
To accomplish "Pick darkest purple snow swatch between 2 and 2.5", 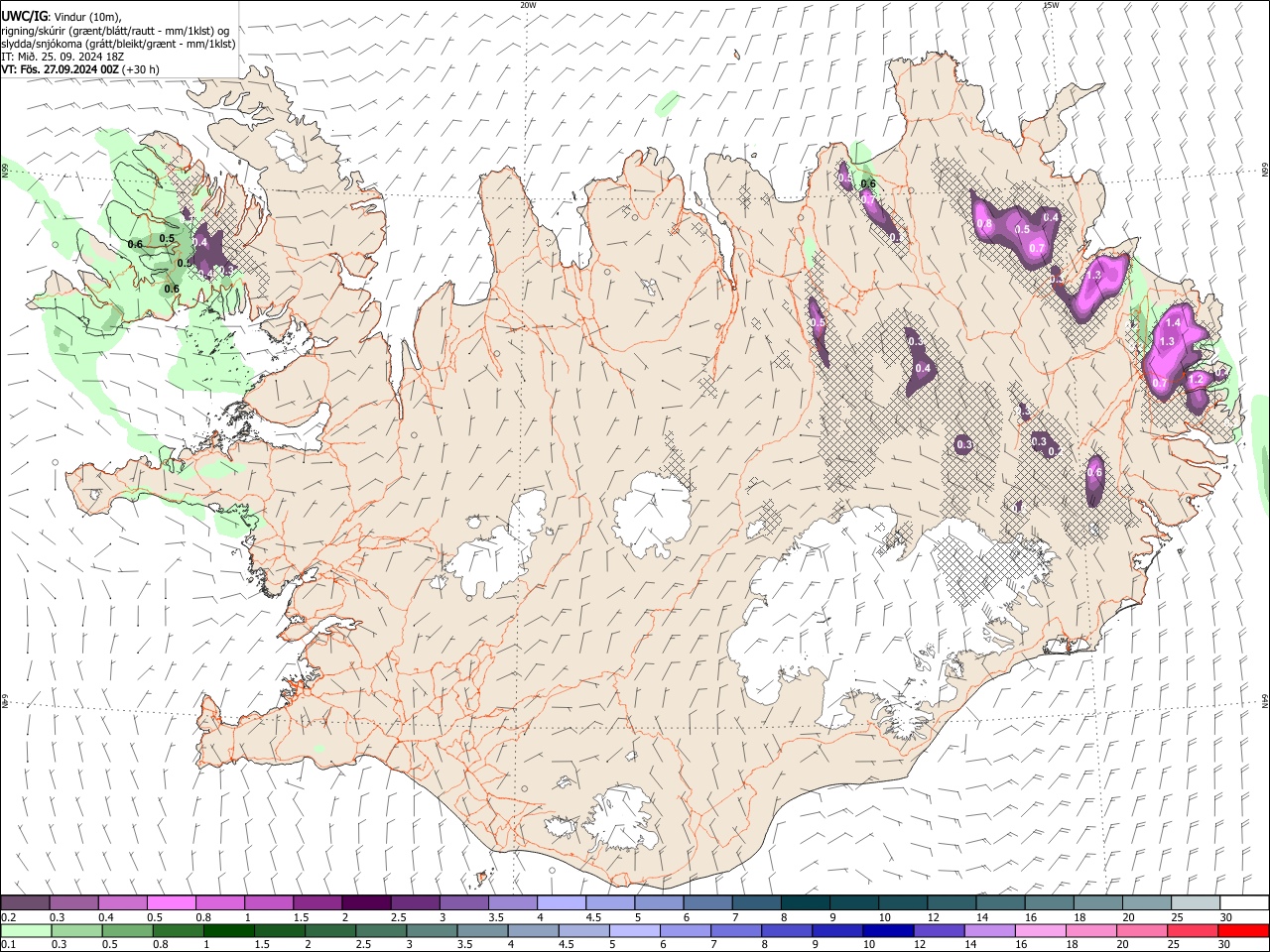I will click(365, 902).
